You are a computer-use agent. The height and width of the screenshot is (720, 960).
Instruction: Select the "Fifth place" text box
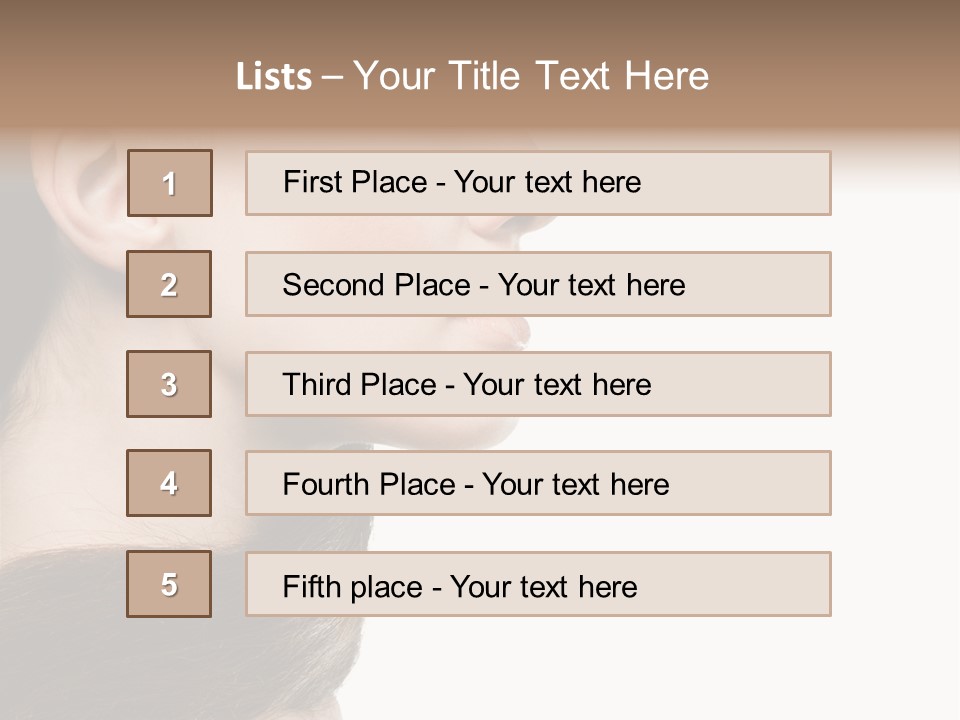click(x=538, y=584)
